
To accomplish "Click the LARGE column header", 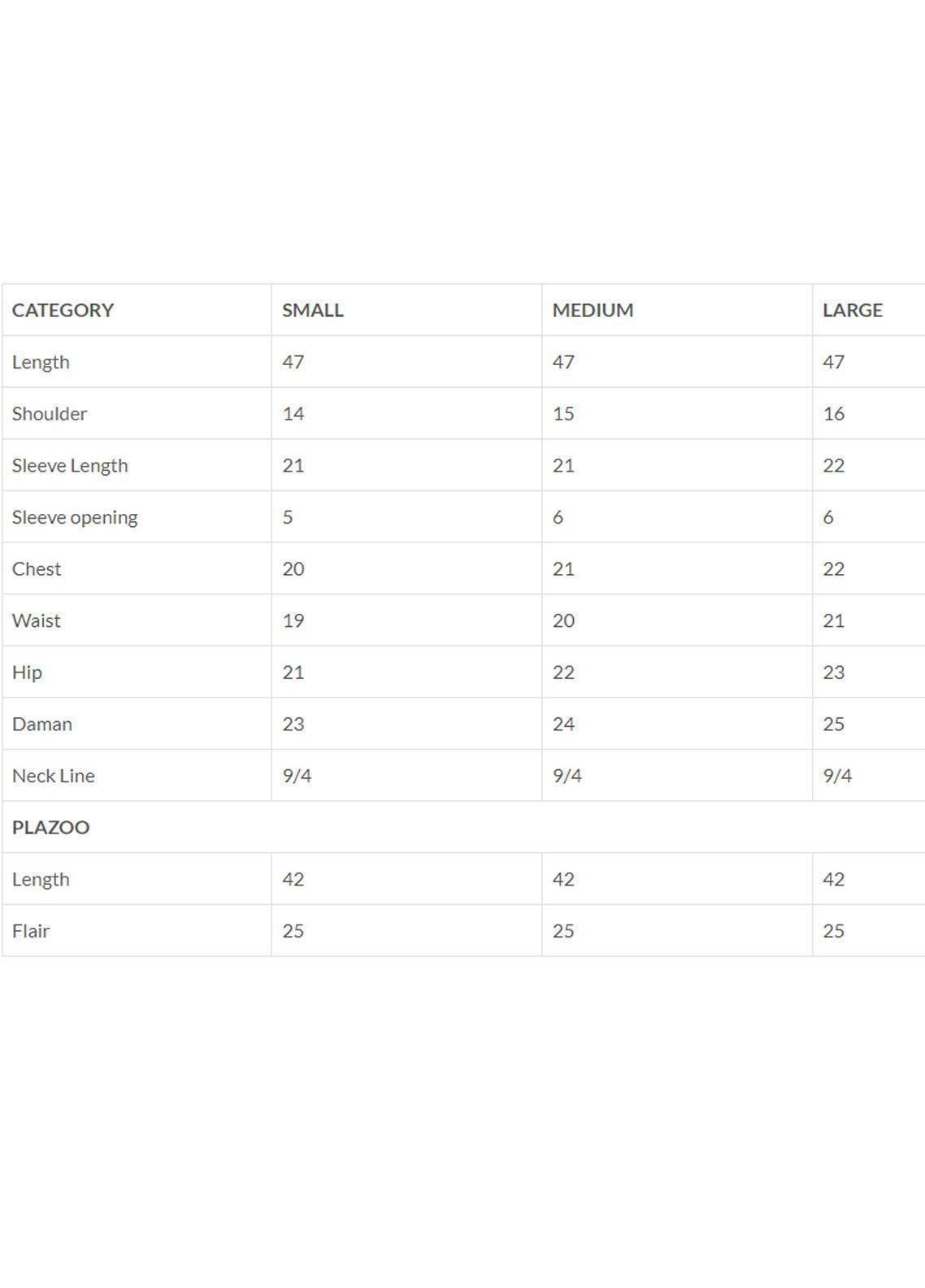I will 852,310.
